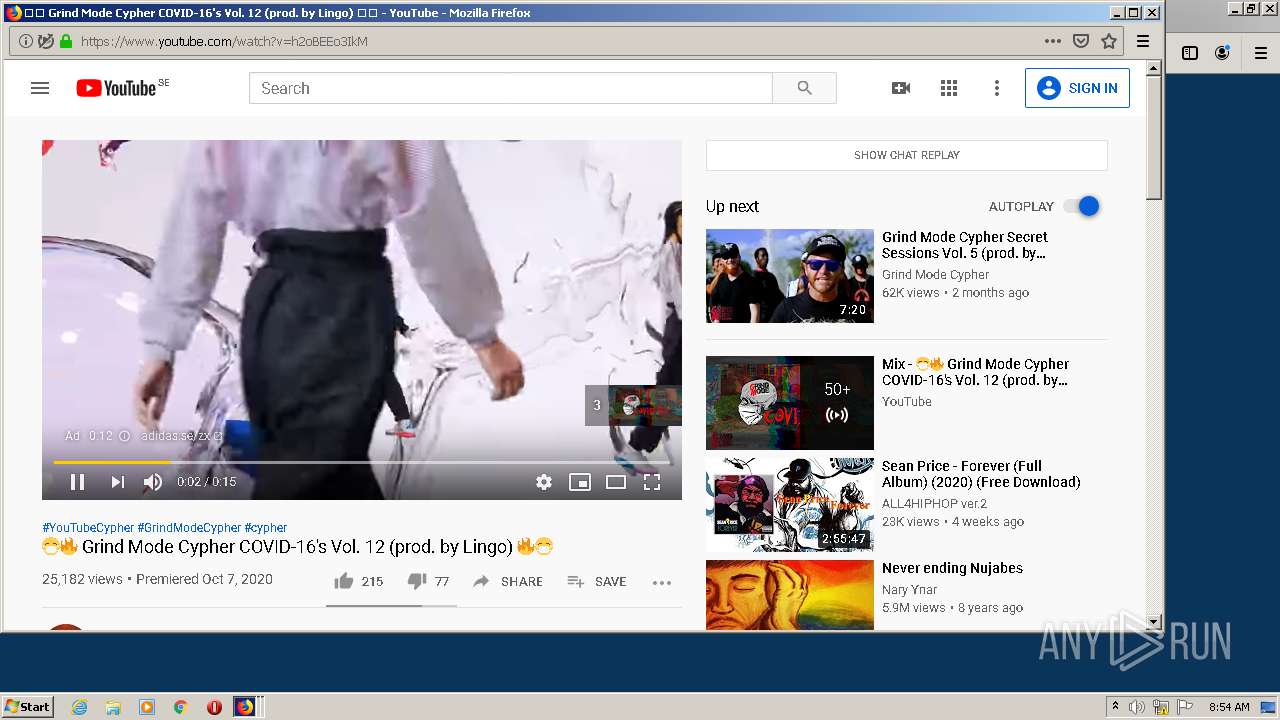Open the YouTube apps grid
The image size is (1280, 720).
(949, 88)
